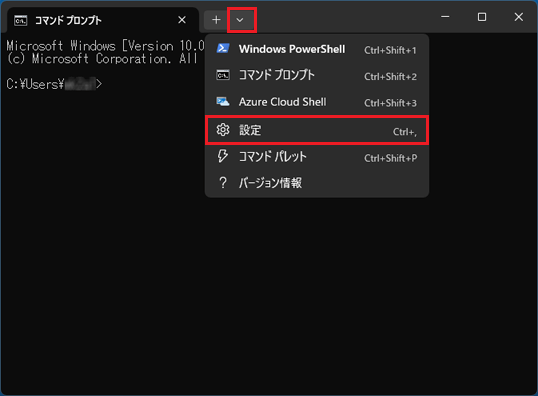Click the gear icon beside 設定
Image resolution: width=538 pixels, height=396 pixels.
coord(223,130)
